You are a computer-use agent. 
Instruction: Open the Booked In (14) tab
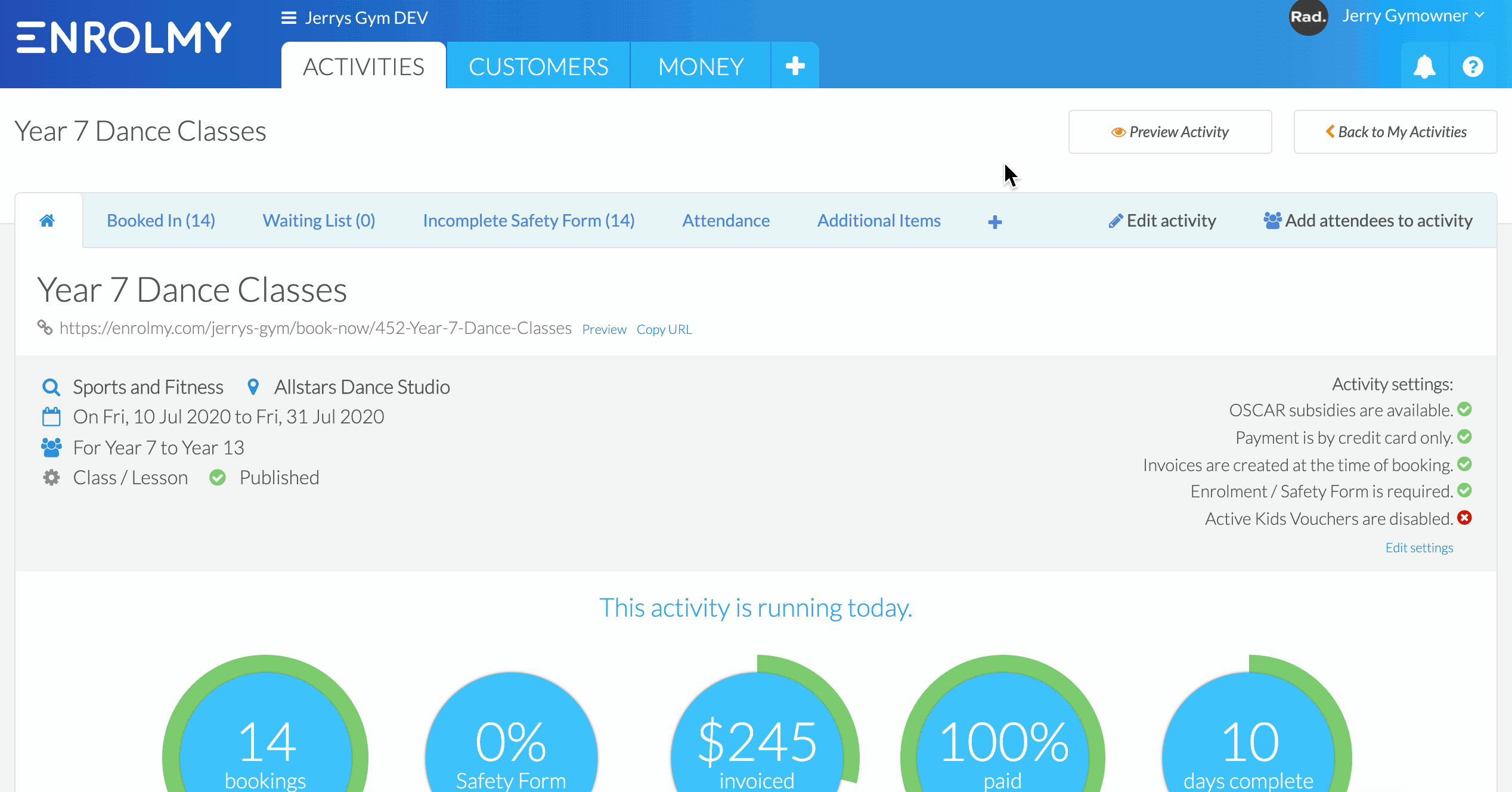[x=161, y=221]
